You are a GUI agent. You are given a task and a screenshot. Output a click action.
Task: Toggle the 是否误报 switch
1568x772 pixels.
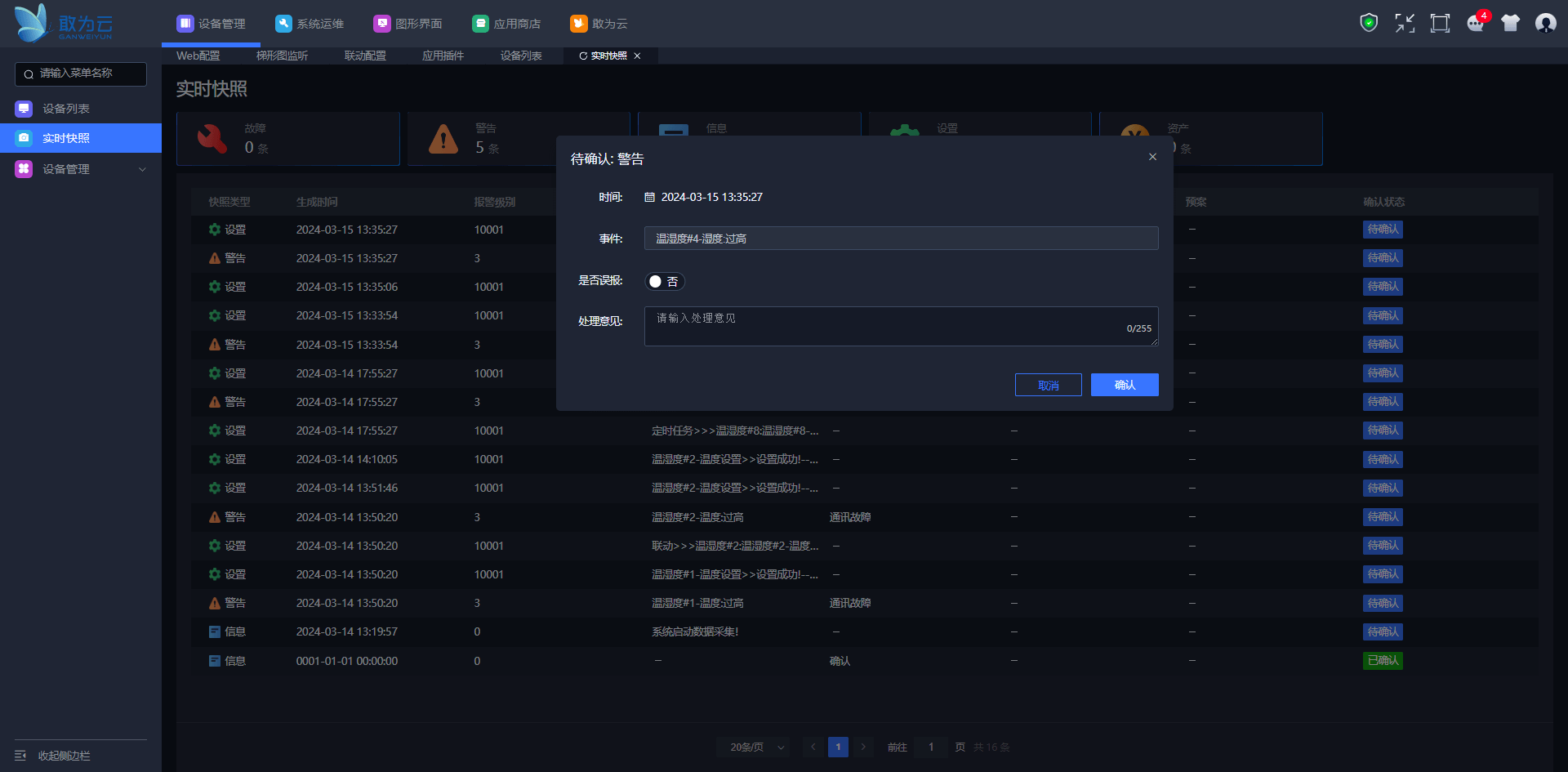[664, 282]
